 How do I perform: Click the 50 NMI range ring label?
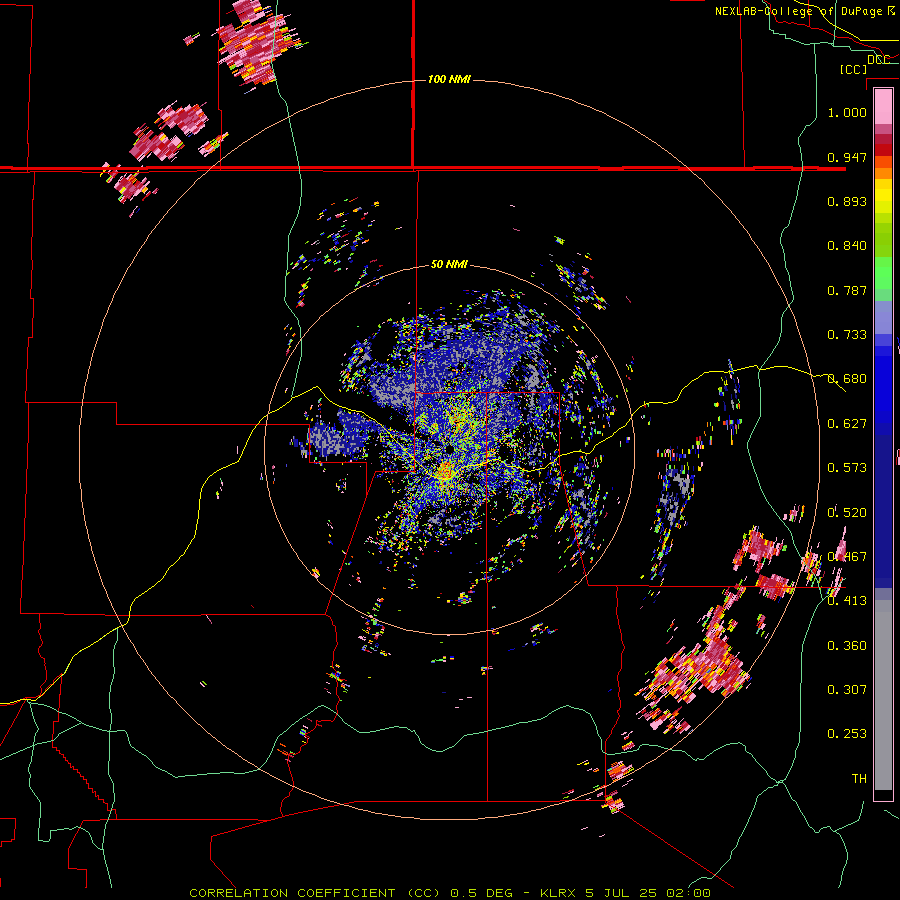[x=449, y=264]
